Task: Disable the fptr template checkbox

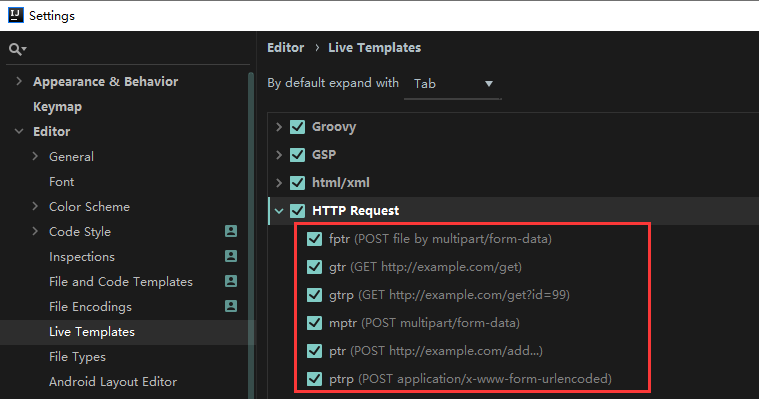Action: pos(314,239)
